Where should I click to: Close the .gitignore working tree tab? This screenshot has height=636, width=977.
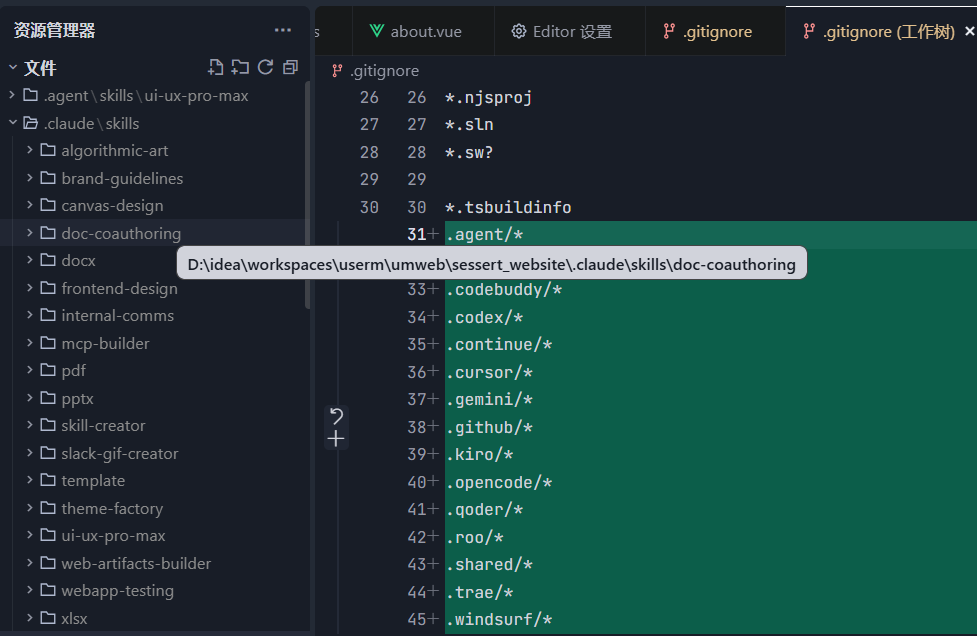point(969,32)
